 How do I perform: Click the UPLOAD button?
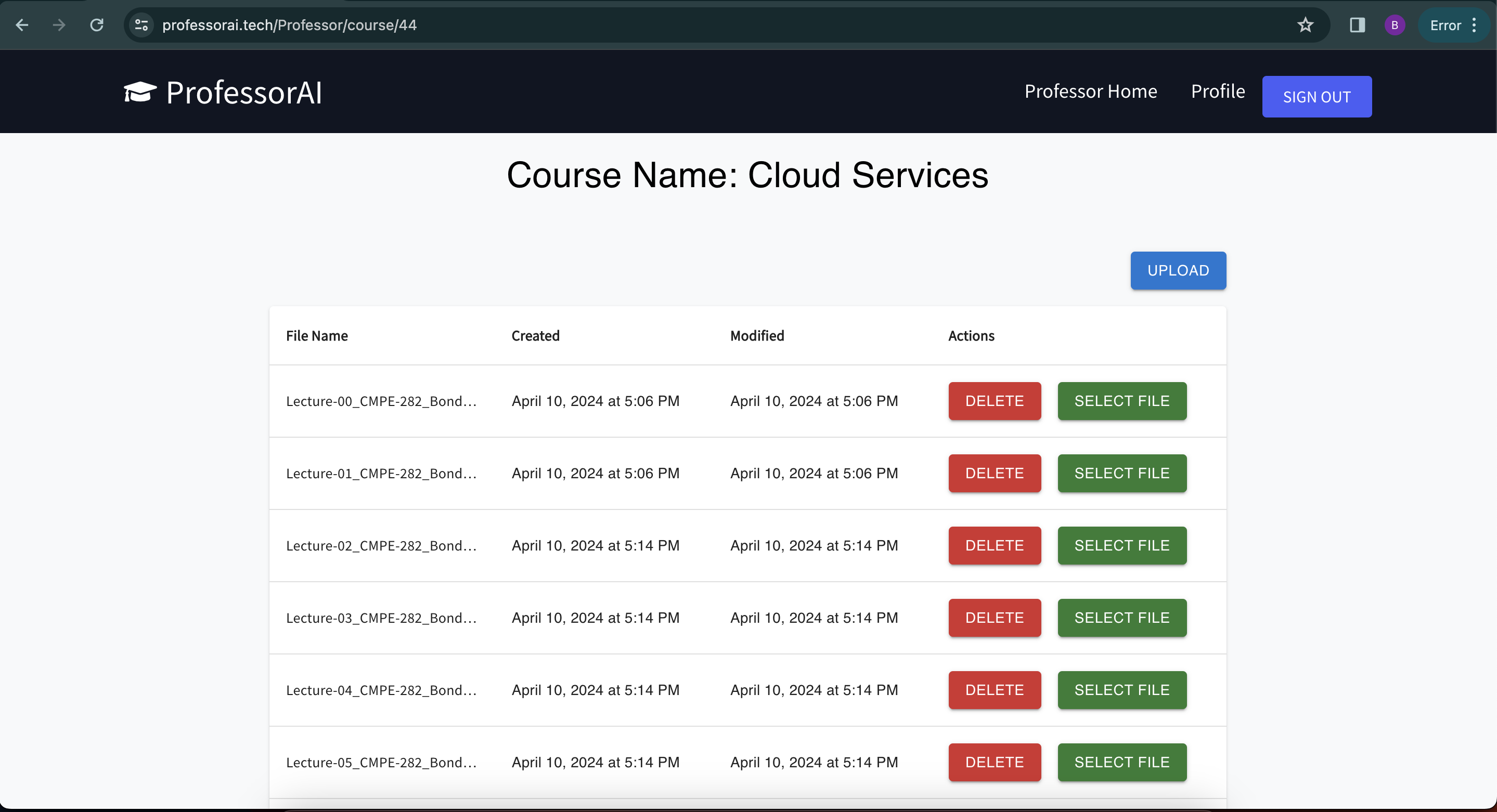pos(1178,270)
